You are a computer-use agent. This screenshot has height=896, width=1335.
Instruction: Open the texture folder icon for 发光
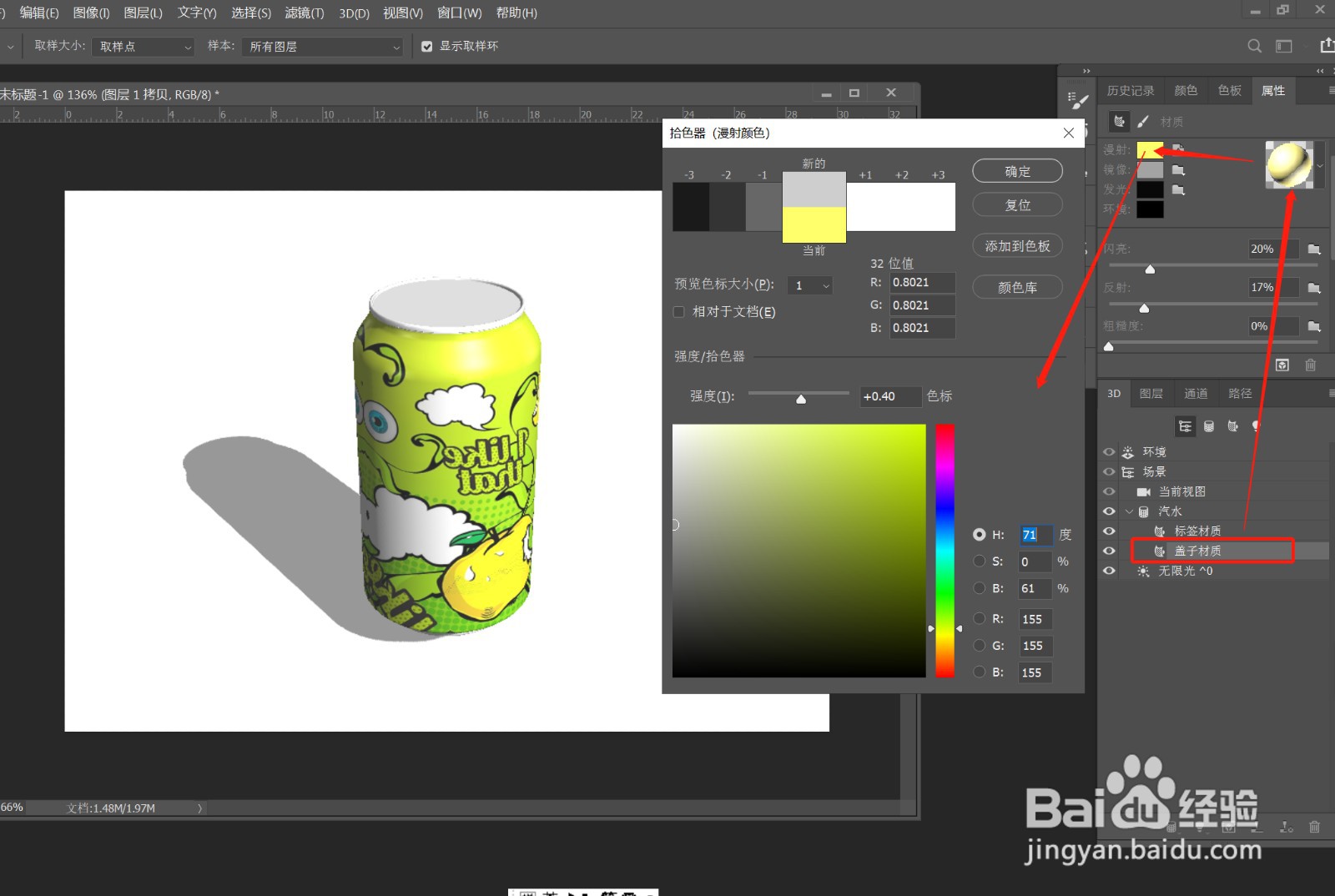pyautogui.click(x=1178, y=190)
